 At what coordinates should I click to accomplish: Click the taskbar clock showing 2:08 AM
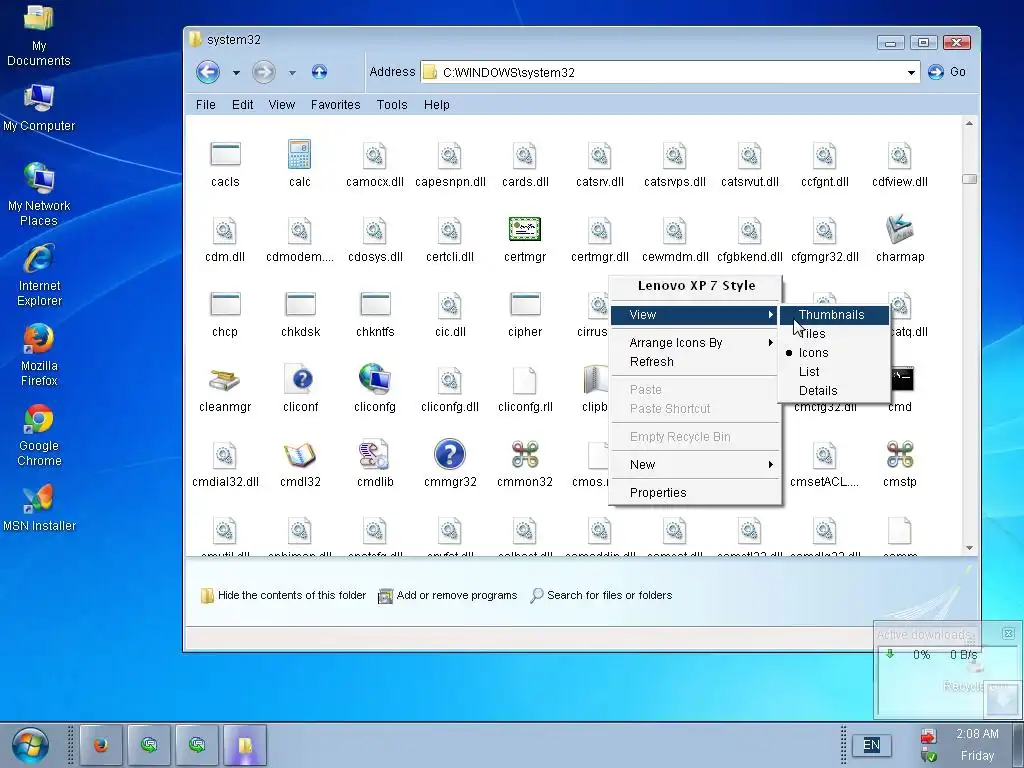click(x=978, y=734)
